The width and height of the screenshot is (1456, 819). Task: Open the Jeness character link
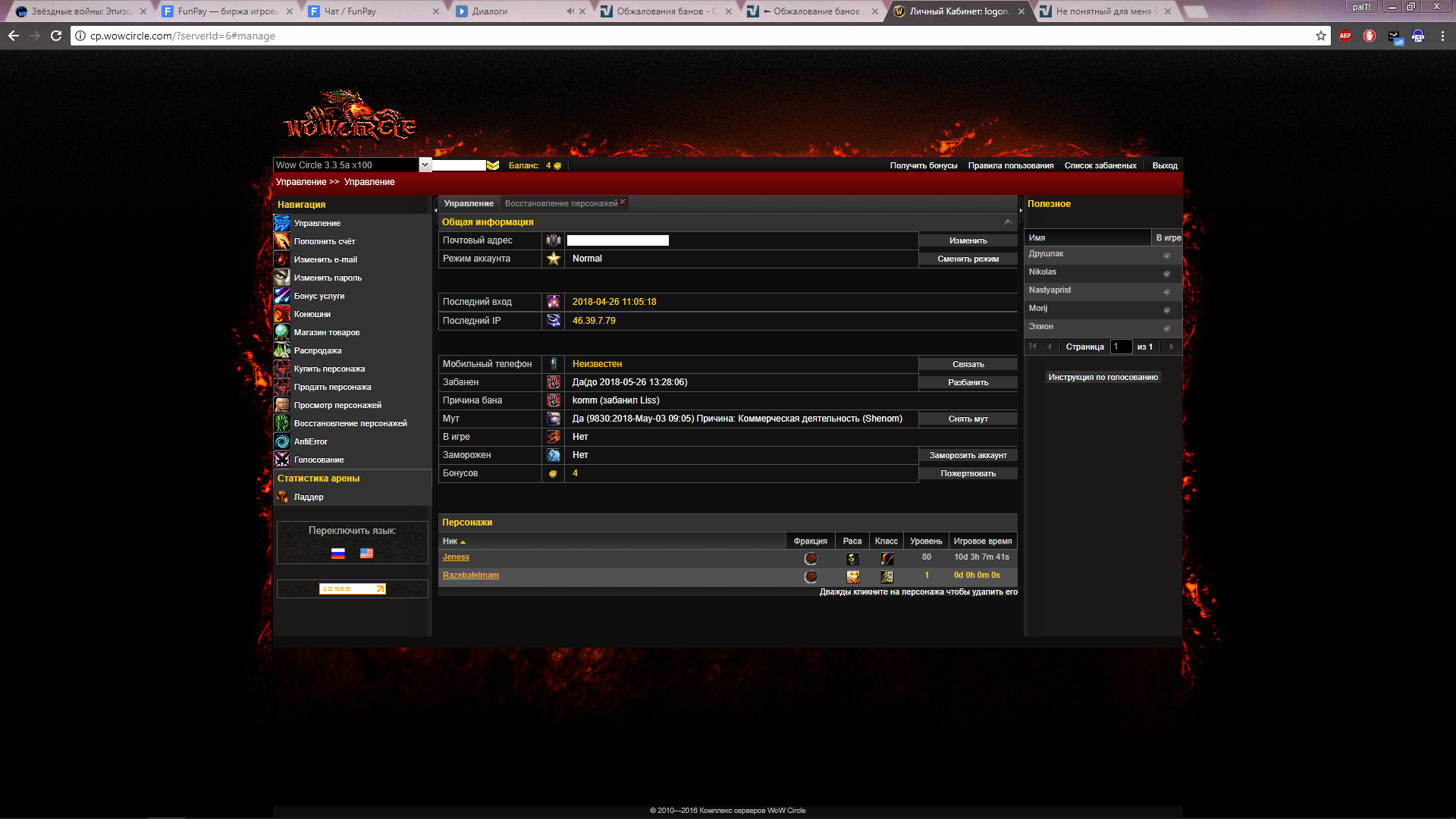pos(456,557)
